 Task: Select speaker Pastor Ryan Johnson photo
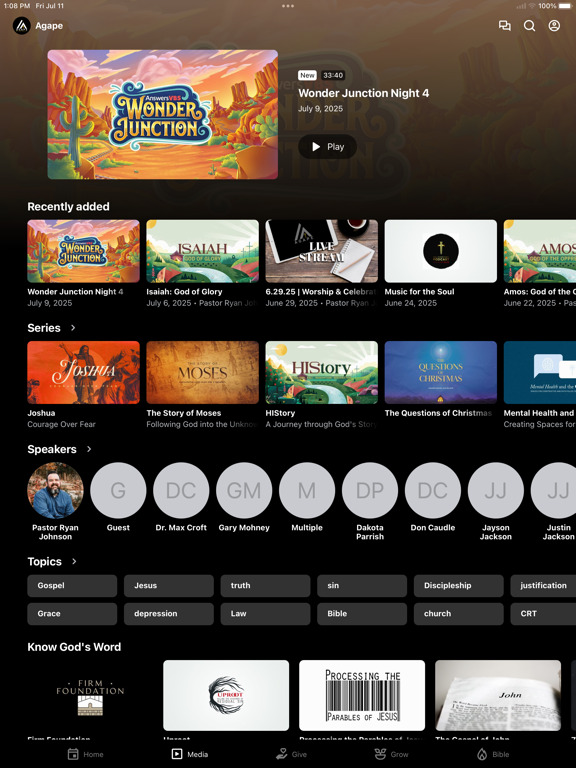pos(55,490)
